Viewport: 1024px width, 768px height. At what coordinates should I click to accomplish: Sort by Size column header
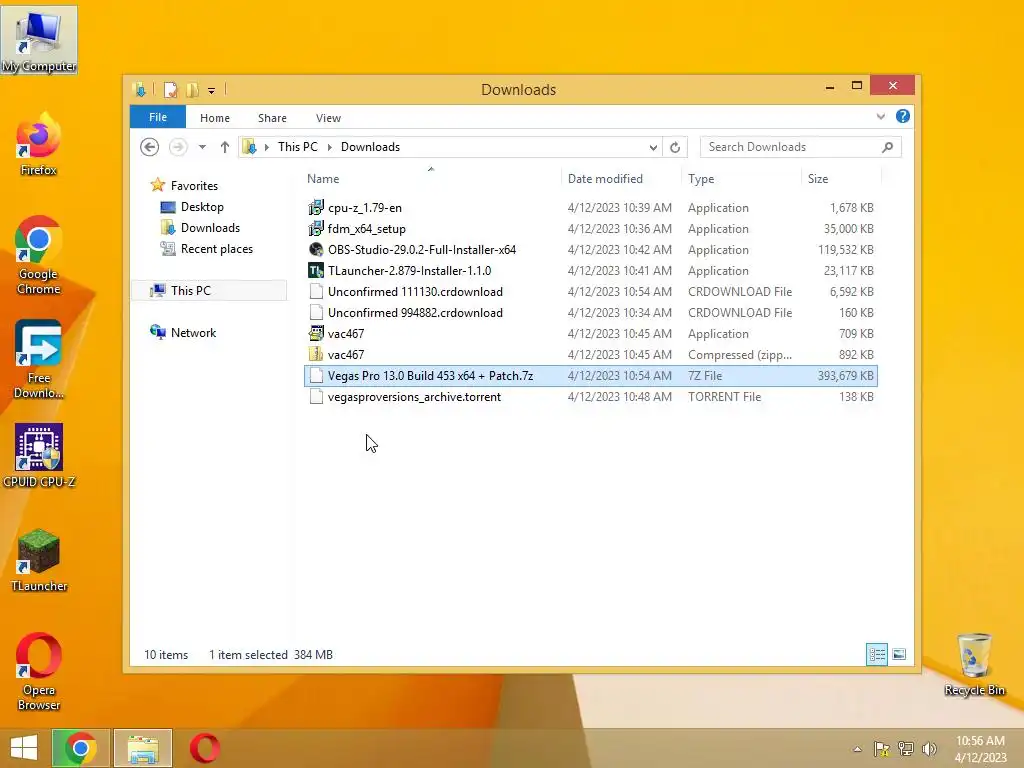pos(818,179)
